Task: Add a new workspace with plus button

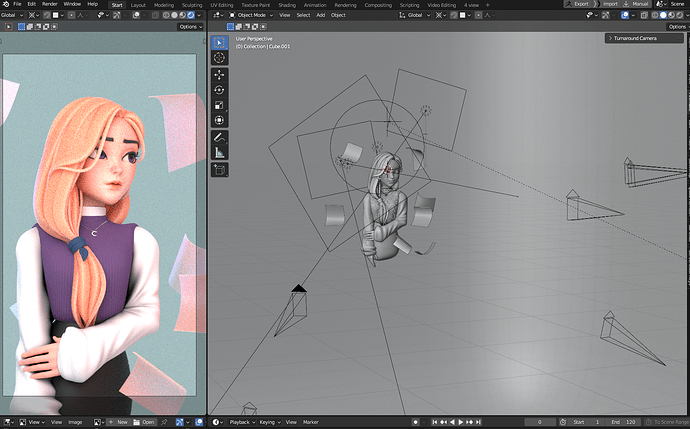Action: pos(488,5)
